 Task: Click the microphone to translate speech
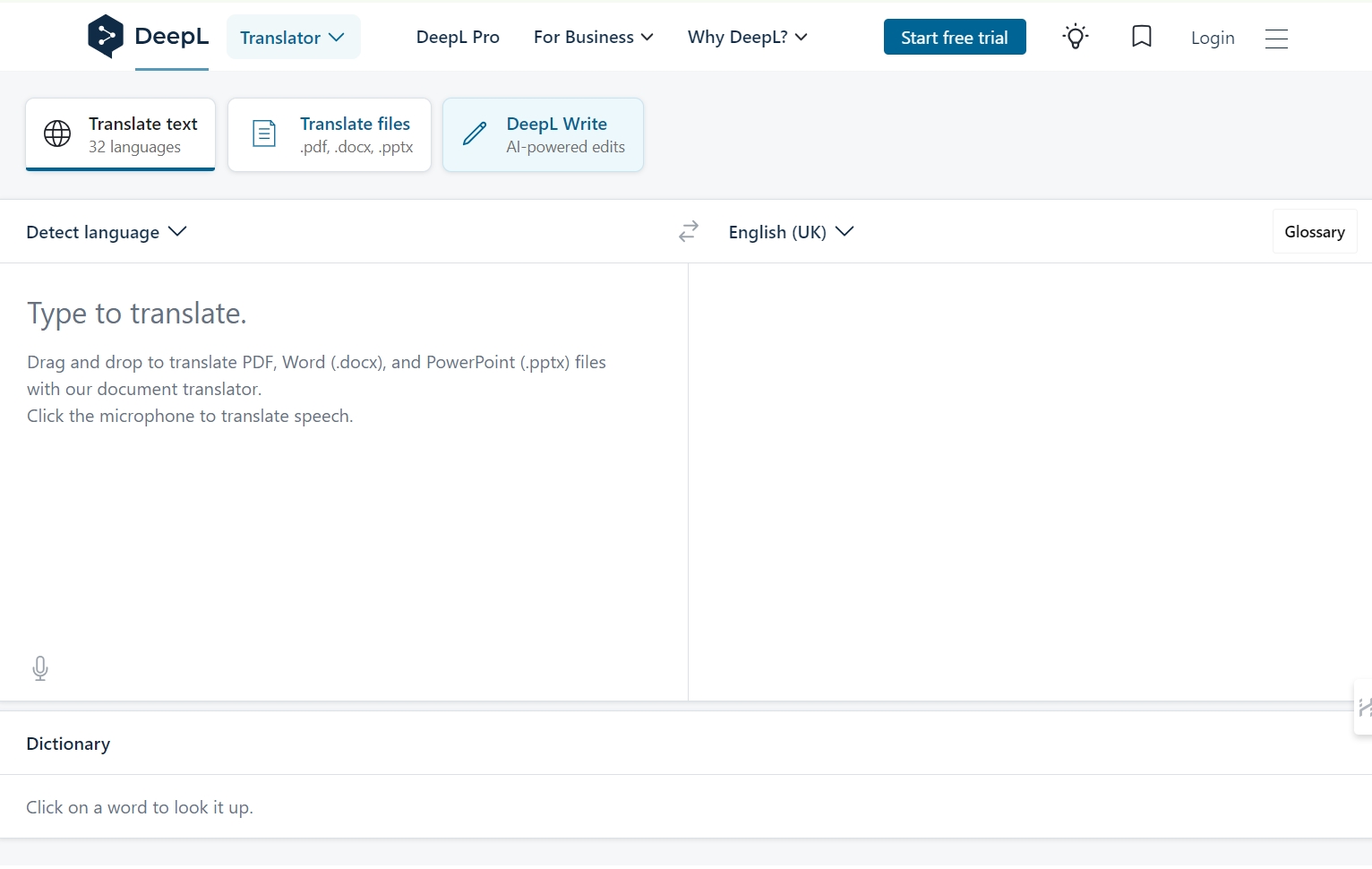click(x=40, y=668)
